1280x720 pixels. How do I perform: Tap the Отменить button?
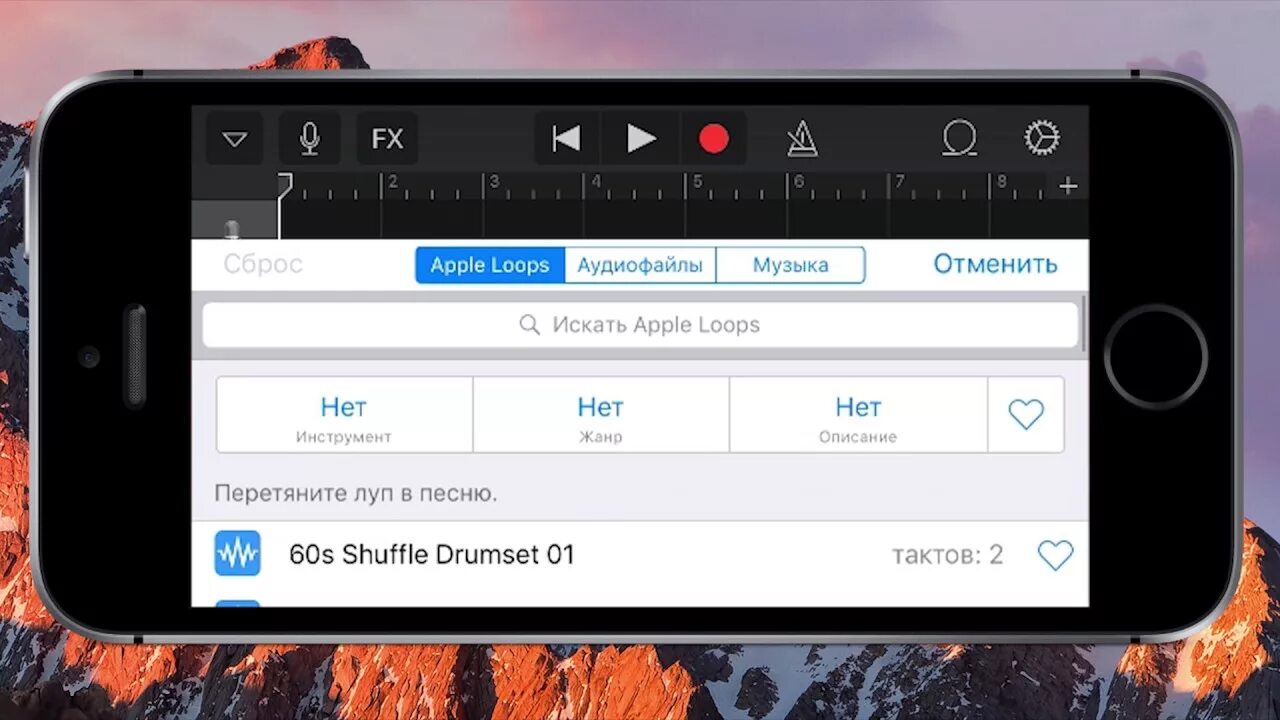click(x=995, y=264)
